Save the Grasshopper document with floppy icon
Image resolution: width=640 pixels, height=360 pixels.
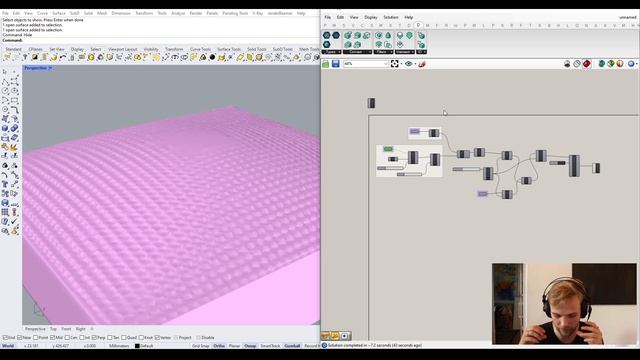tap(336, 64)
